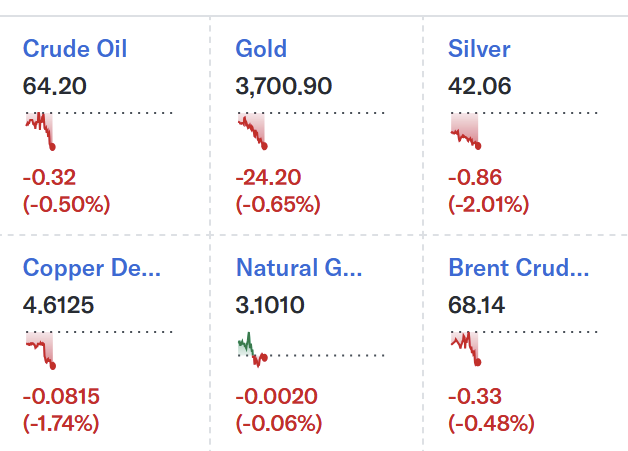The height and width of the screenshot is (451, 628).
Task: Click Silver change -0.86 (-2.01%)
Action: 489,191
